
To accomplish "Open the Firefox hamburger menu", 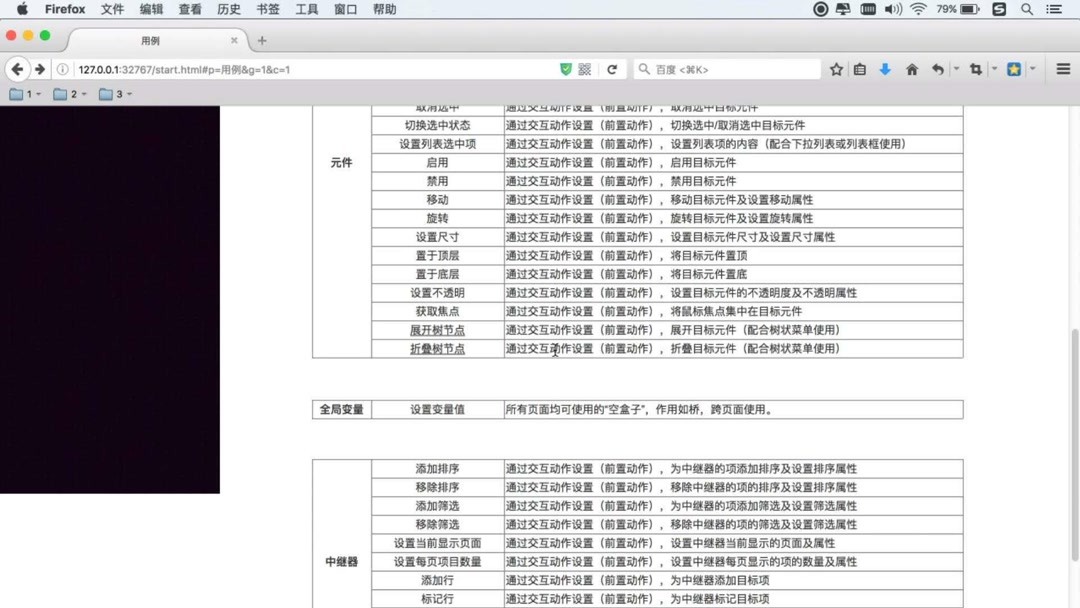I will click(x=1063, y=69).
